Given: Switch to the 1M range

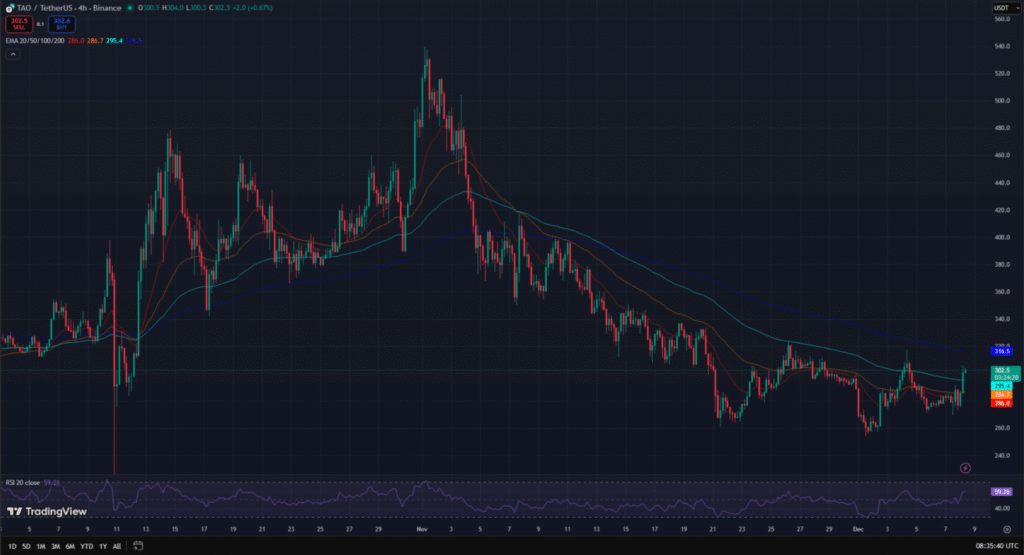Looking at the screenshot, I should pyautogui.click(x=41, y=546).
